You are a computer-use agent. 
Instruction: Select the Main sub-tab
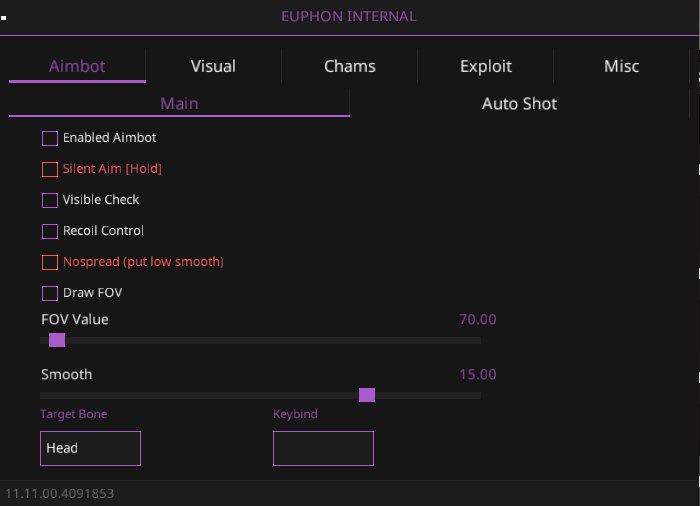179,104
